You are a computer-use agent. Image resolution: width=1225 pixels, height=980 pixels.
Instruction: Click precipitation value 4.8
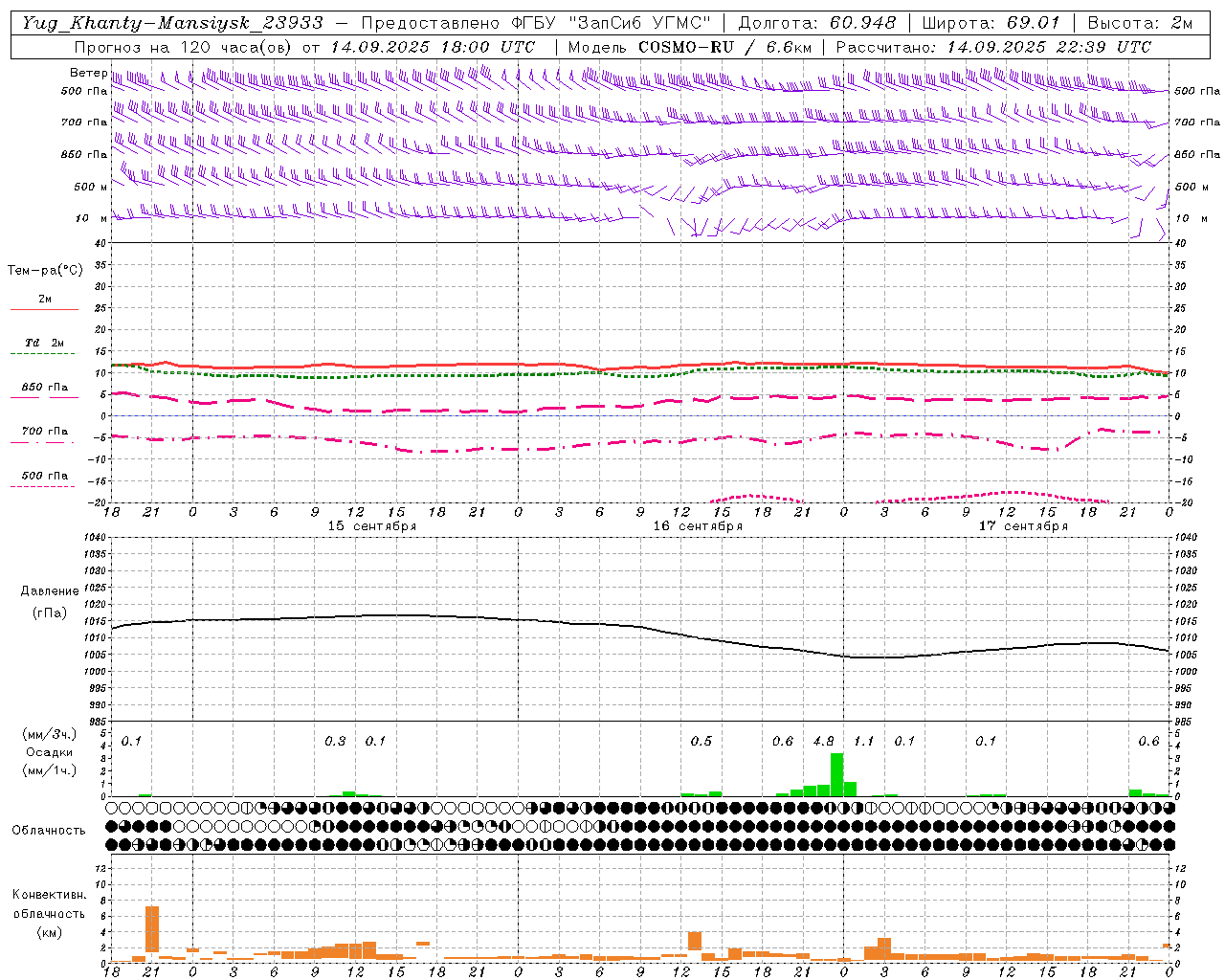coord(823,741)
